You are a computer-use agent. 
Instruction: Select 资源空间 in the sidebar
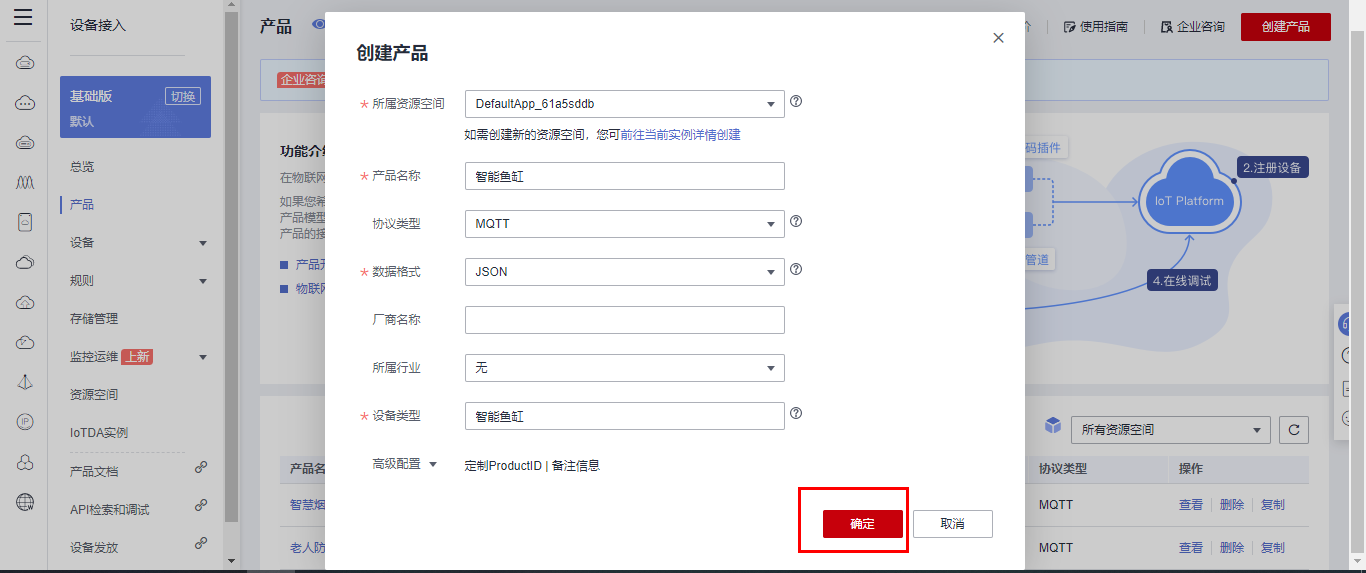[94, 395]
